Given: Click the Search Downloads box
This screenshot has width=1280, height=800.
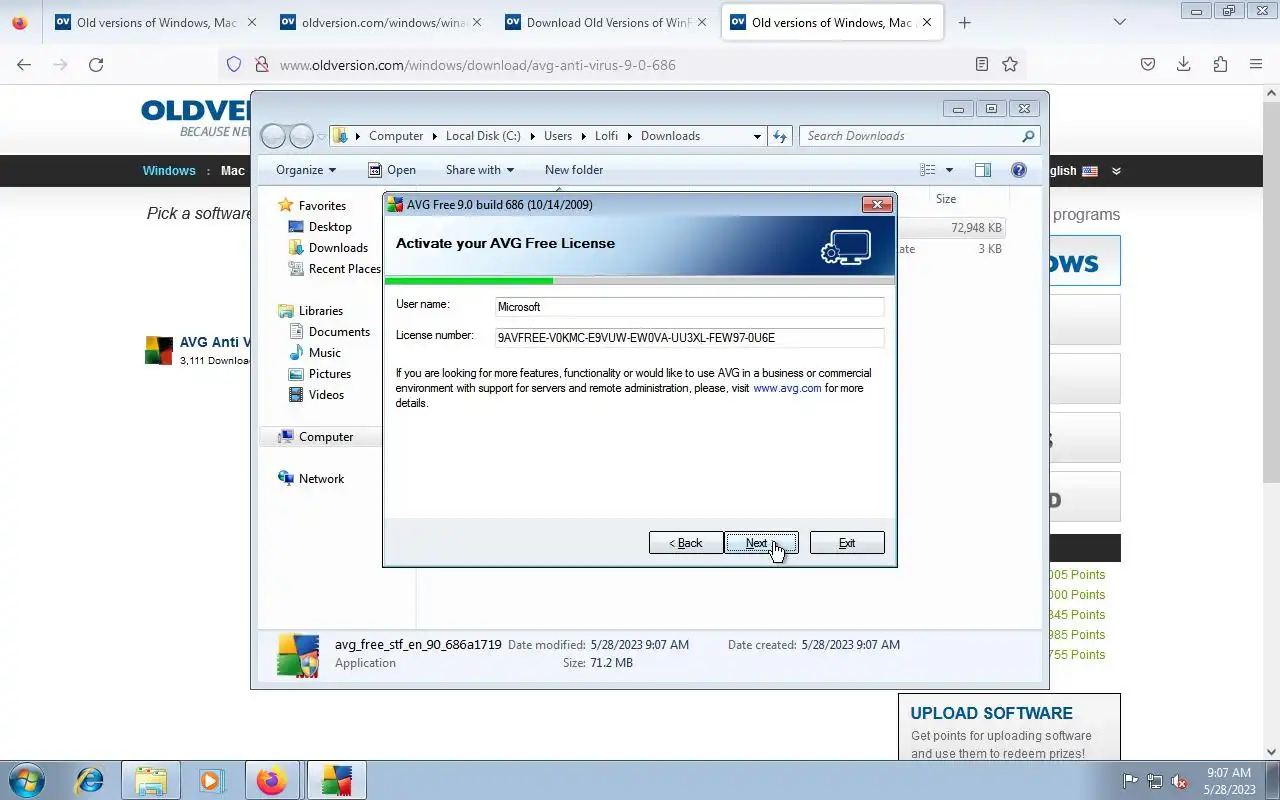Looking at the screenshot, I should 919,136.
